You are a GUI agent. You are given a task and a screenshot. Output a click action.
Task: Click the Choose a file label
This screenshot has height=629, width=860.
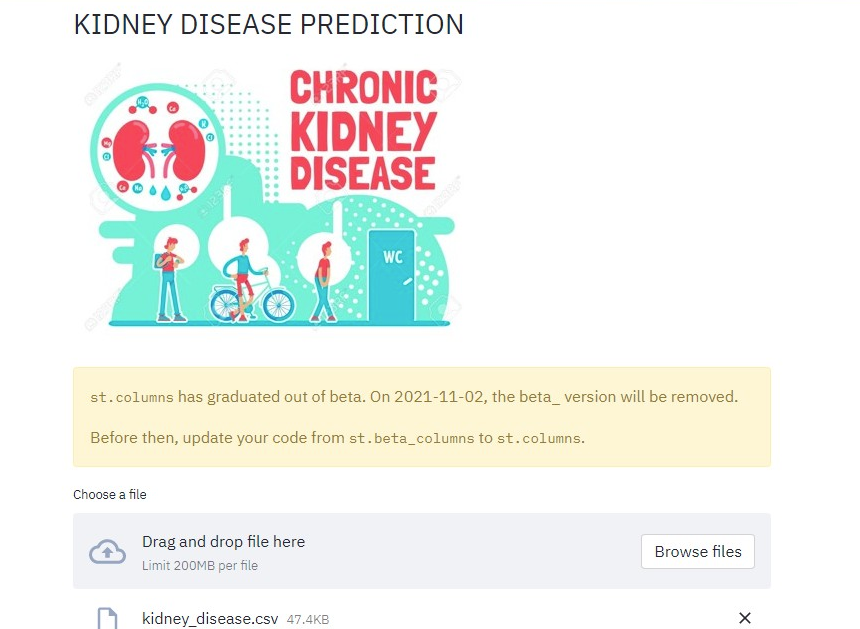coord(110,495)
